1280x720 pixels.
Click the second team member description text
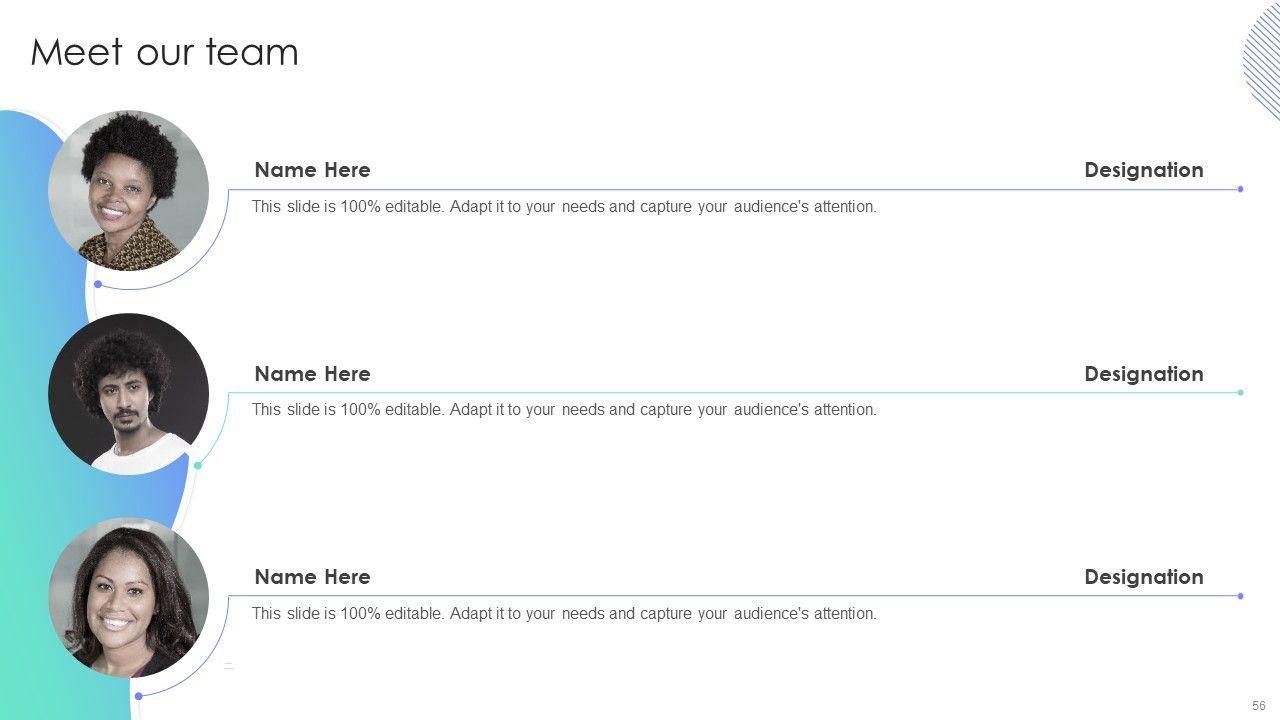tap(564, 410)
